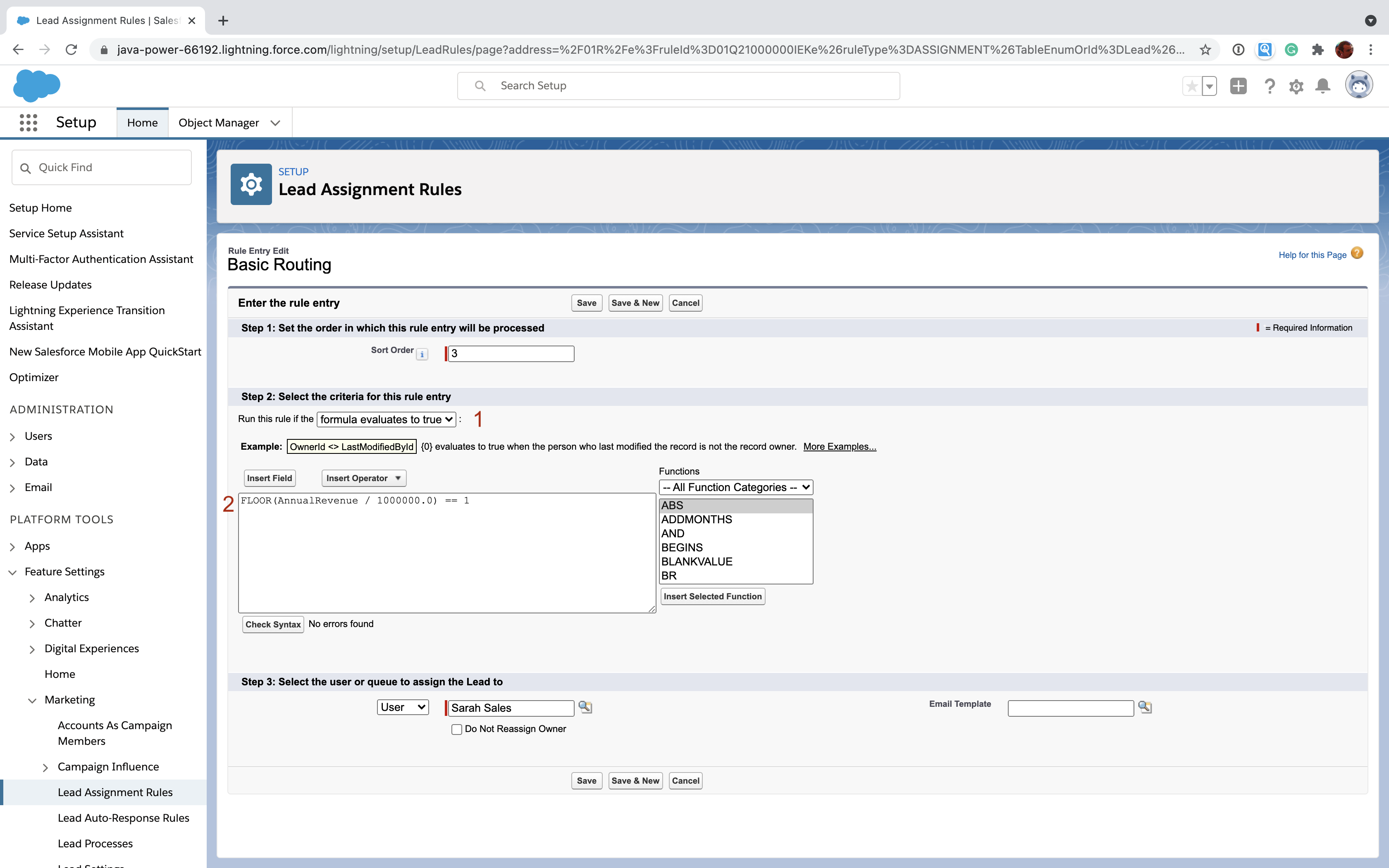Image resolution: width=1389 pixels, height=868 pixels.
Task: Click Save & New button
Action: point(634,302)
